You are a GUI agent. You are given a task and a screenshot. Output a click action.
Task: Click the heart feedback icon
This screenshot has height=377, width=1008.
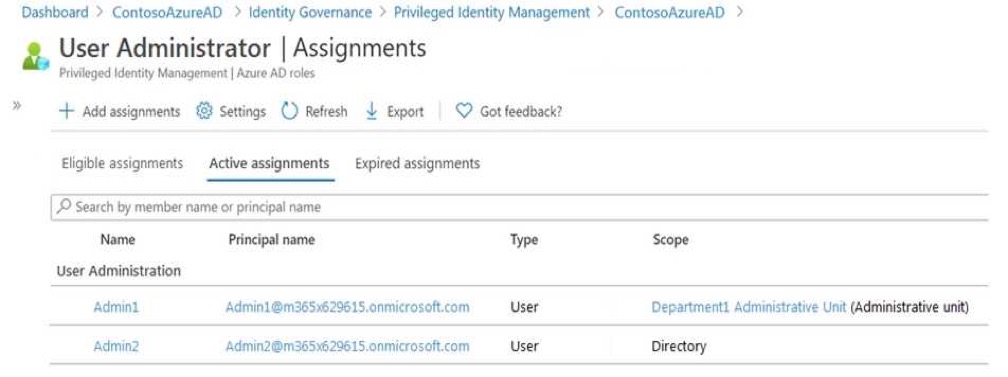[464, 111]
